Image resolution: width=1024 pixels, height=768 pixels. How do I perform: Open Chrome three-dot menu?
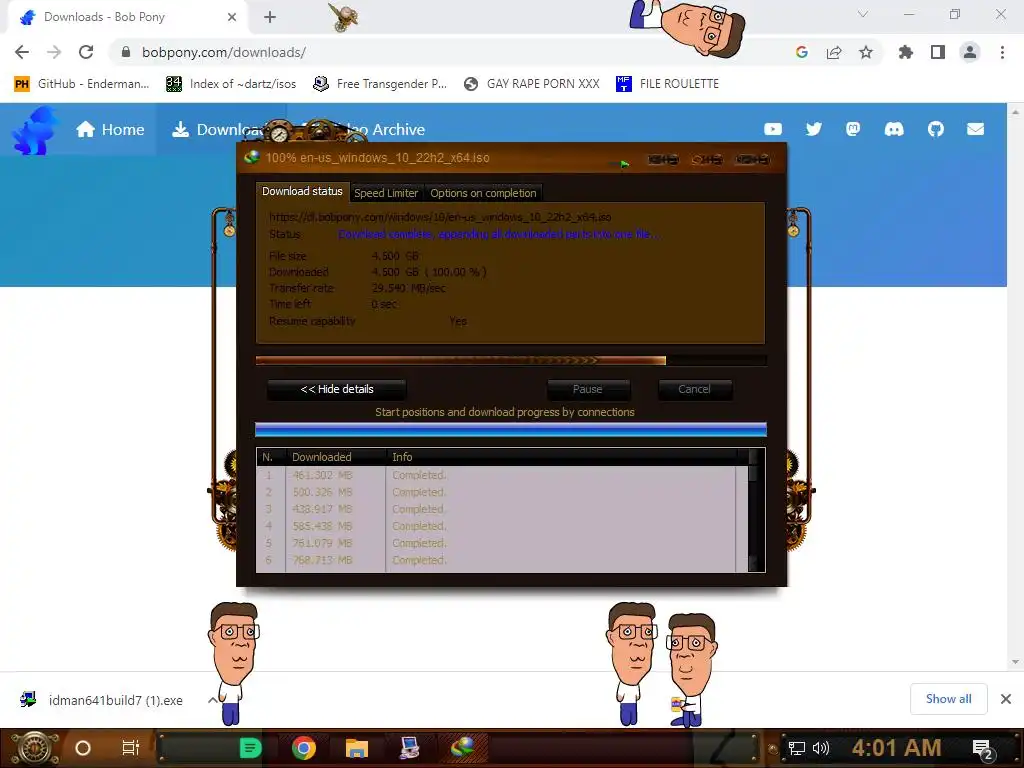point(1002,52)
